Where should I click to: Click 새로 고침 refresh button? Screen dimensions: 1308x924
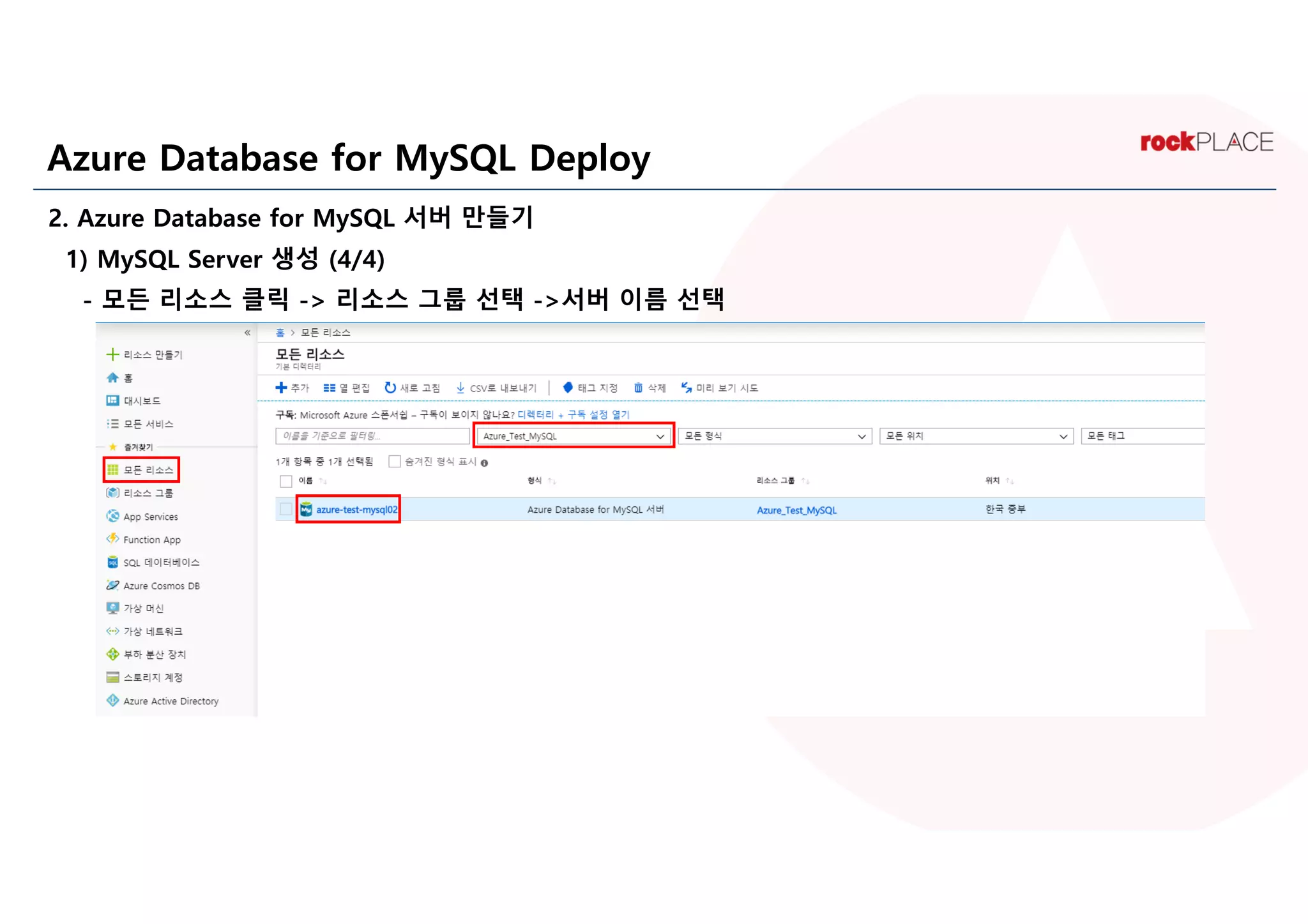point(412,388)
